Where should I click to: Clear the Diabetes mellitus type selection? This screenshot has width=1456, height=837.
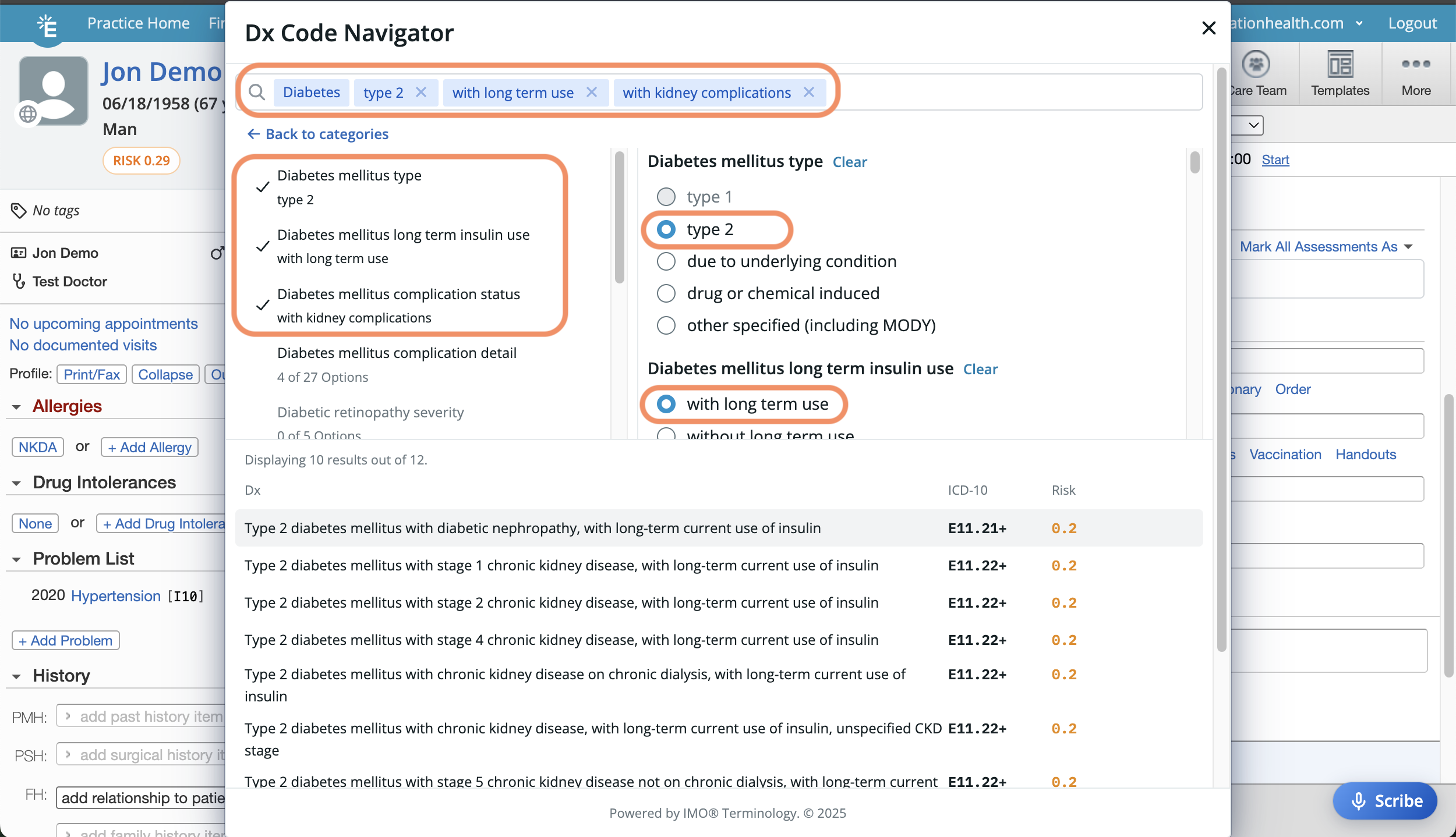tap(849, 162)
